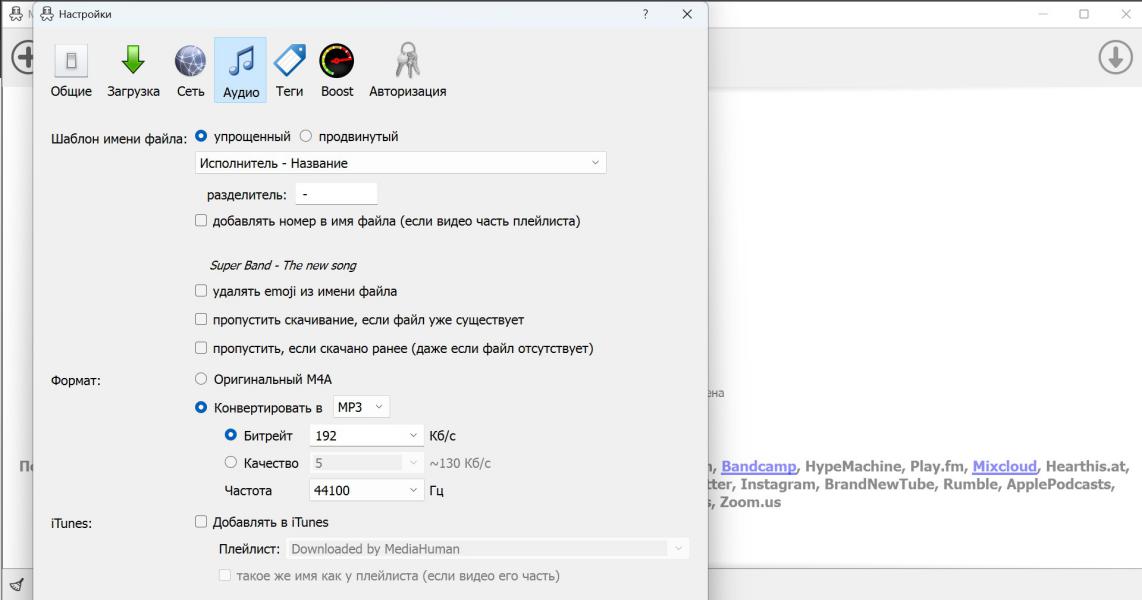
Task: Expand the Битрейт 192 dropdown
Action: coord(368,435)
